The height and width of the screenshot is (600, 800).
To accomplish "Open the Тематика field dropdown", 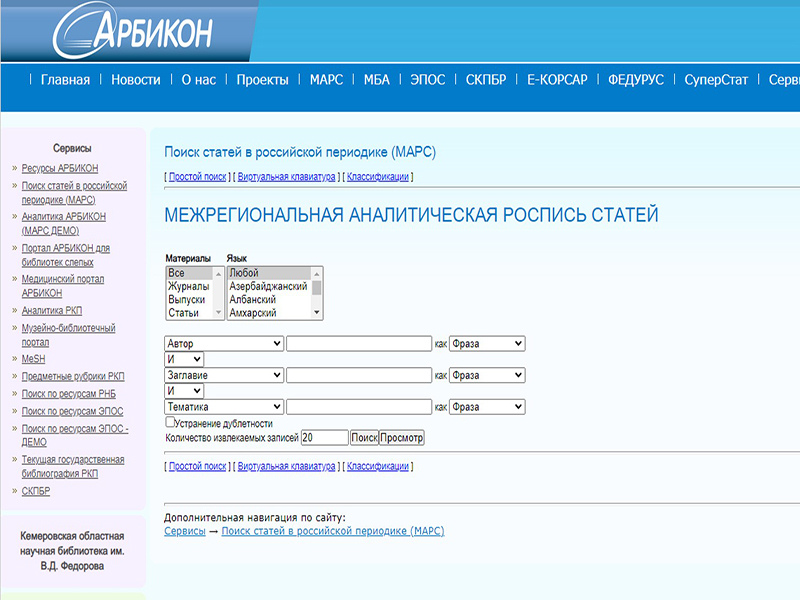I will (x=224, y=407).
